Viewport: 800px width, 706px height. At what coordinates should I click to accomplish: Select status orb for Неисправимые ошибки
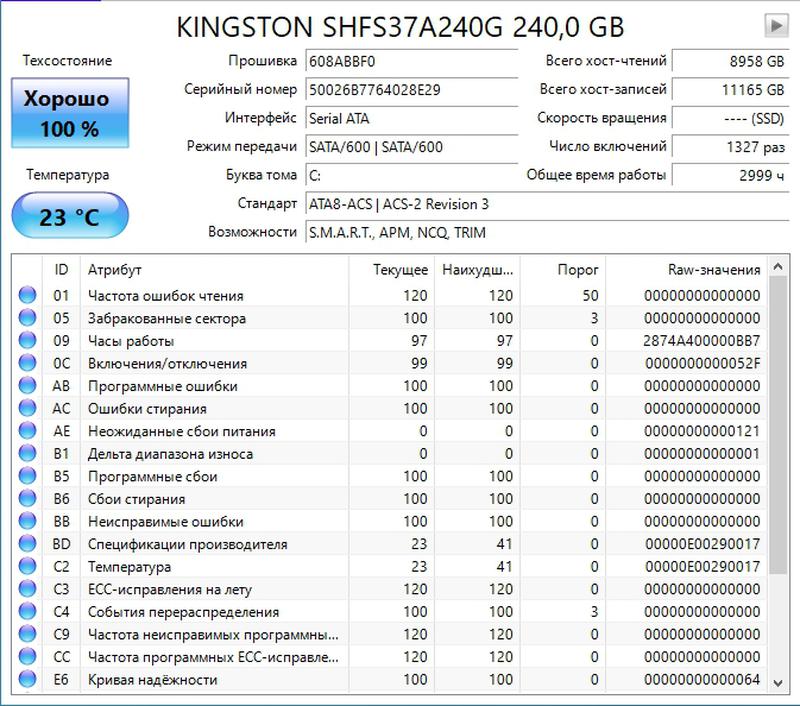pos(27,522)
